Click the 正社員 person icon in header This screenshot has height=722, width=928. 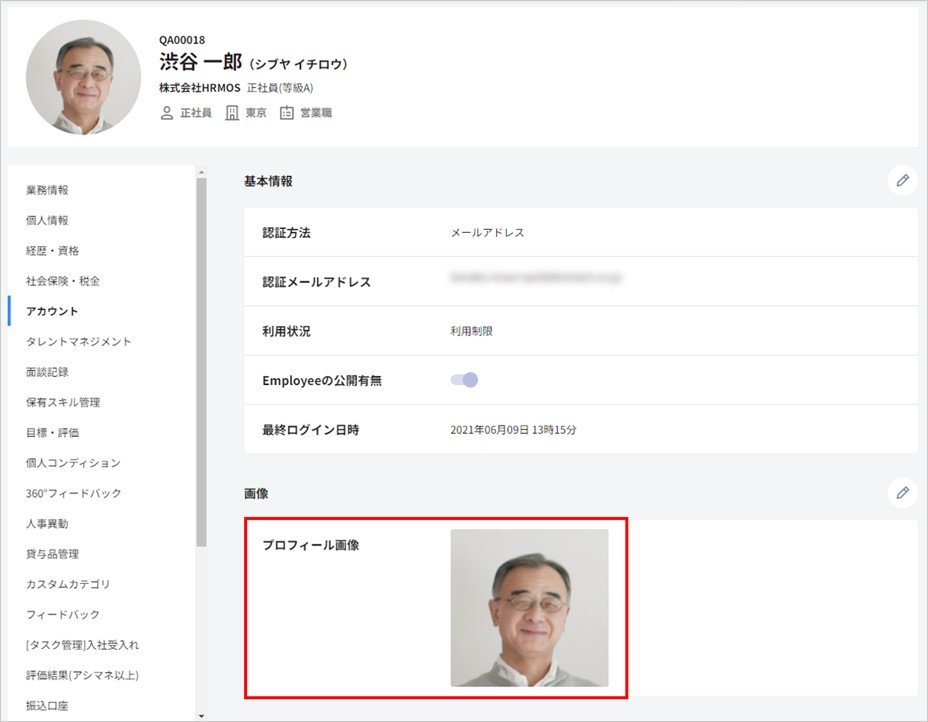point(167,113)
